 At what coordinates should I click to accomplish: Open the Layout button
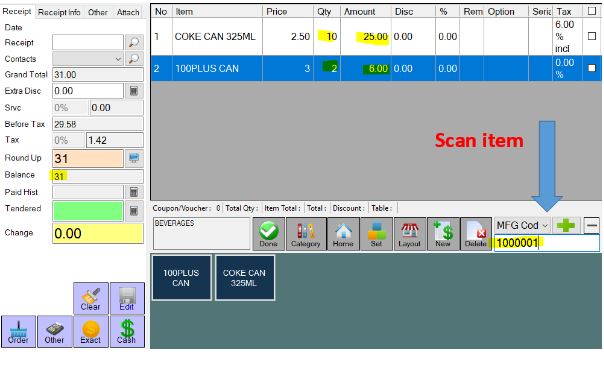409,234
